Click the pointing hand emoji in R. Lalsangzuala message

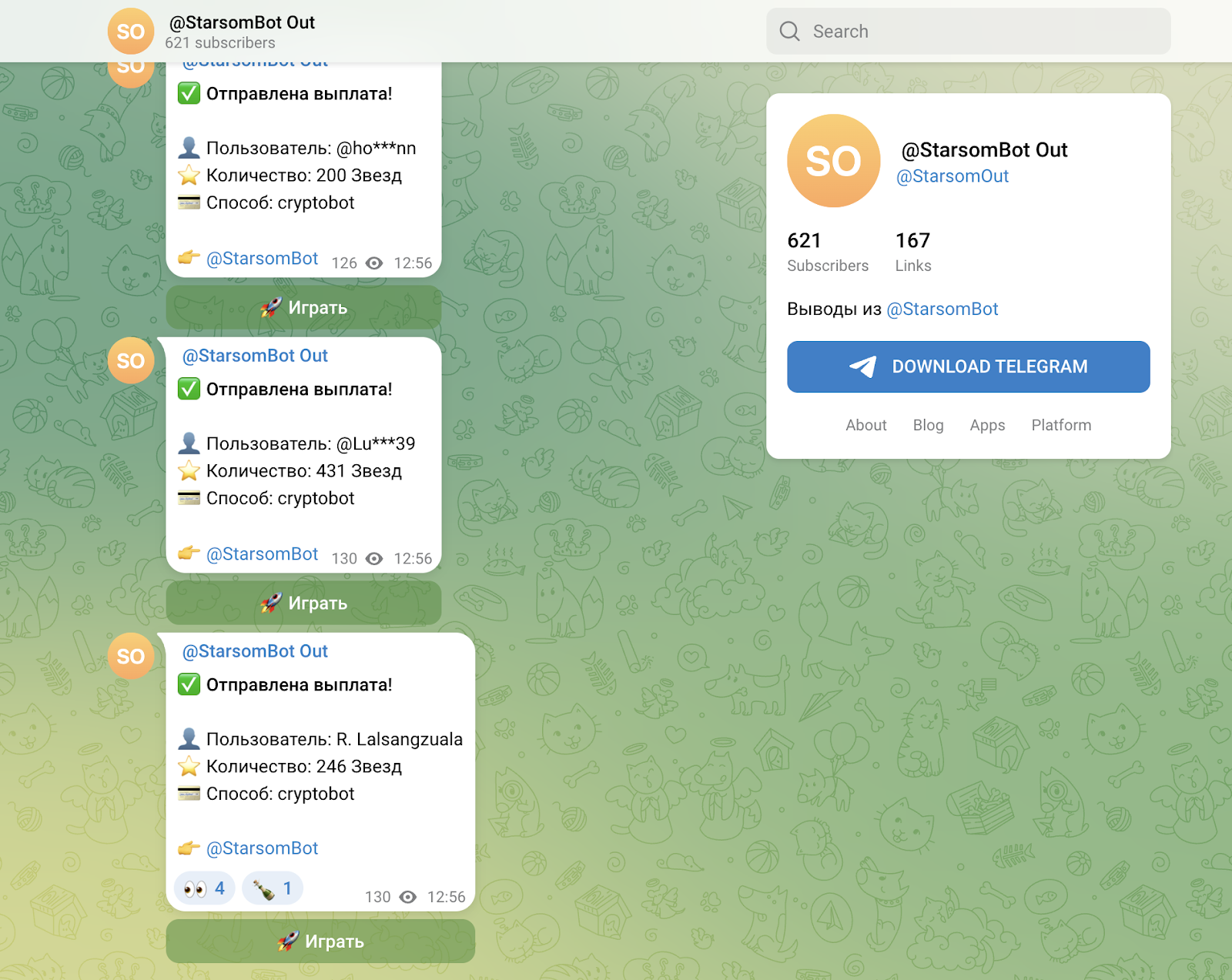point(189,848)
